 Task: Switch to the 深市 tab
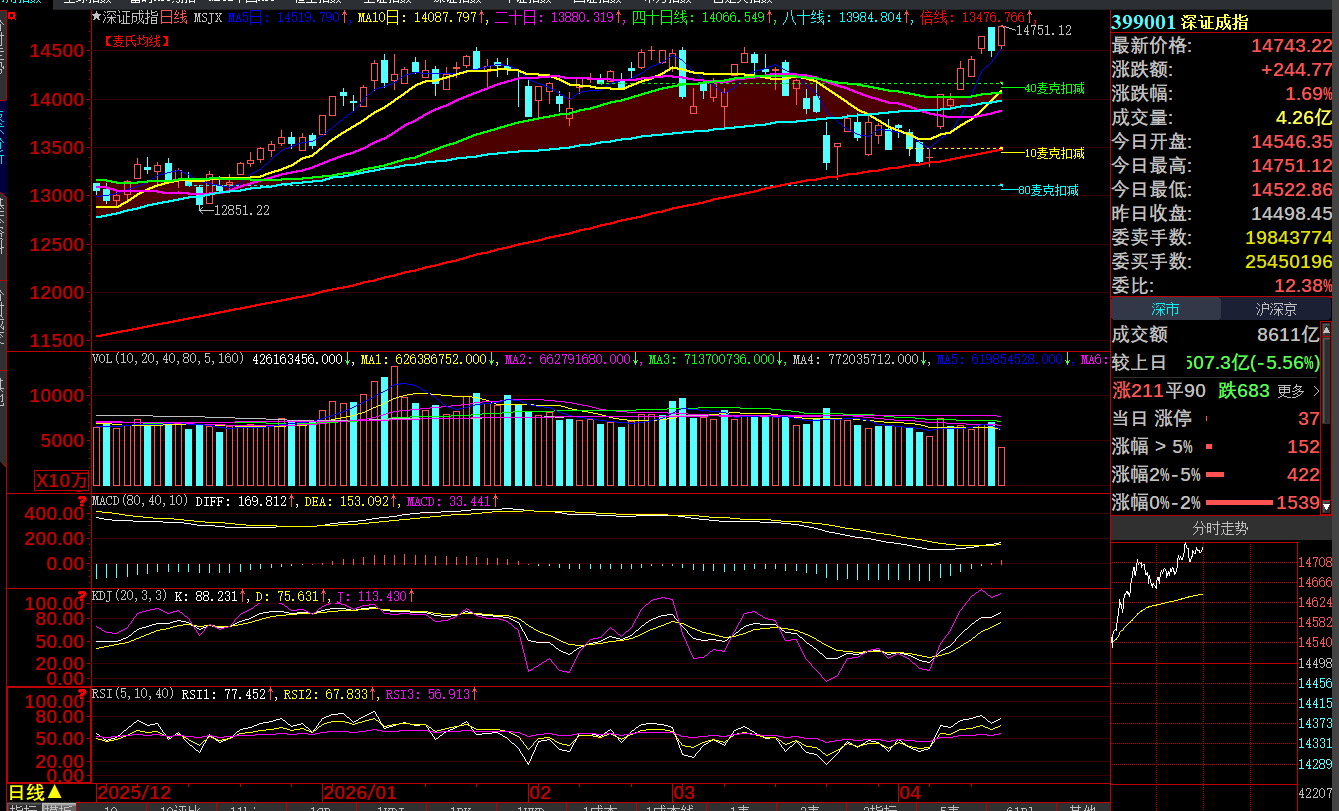[x=1165, y=309]
